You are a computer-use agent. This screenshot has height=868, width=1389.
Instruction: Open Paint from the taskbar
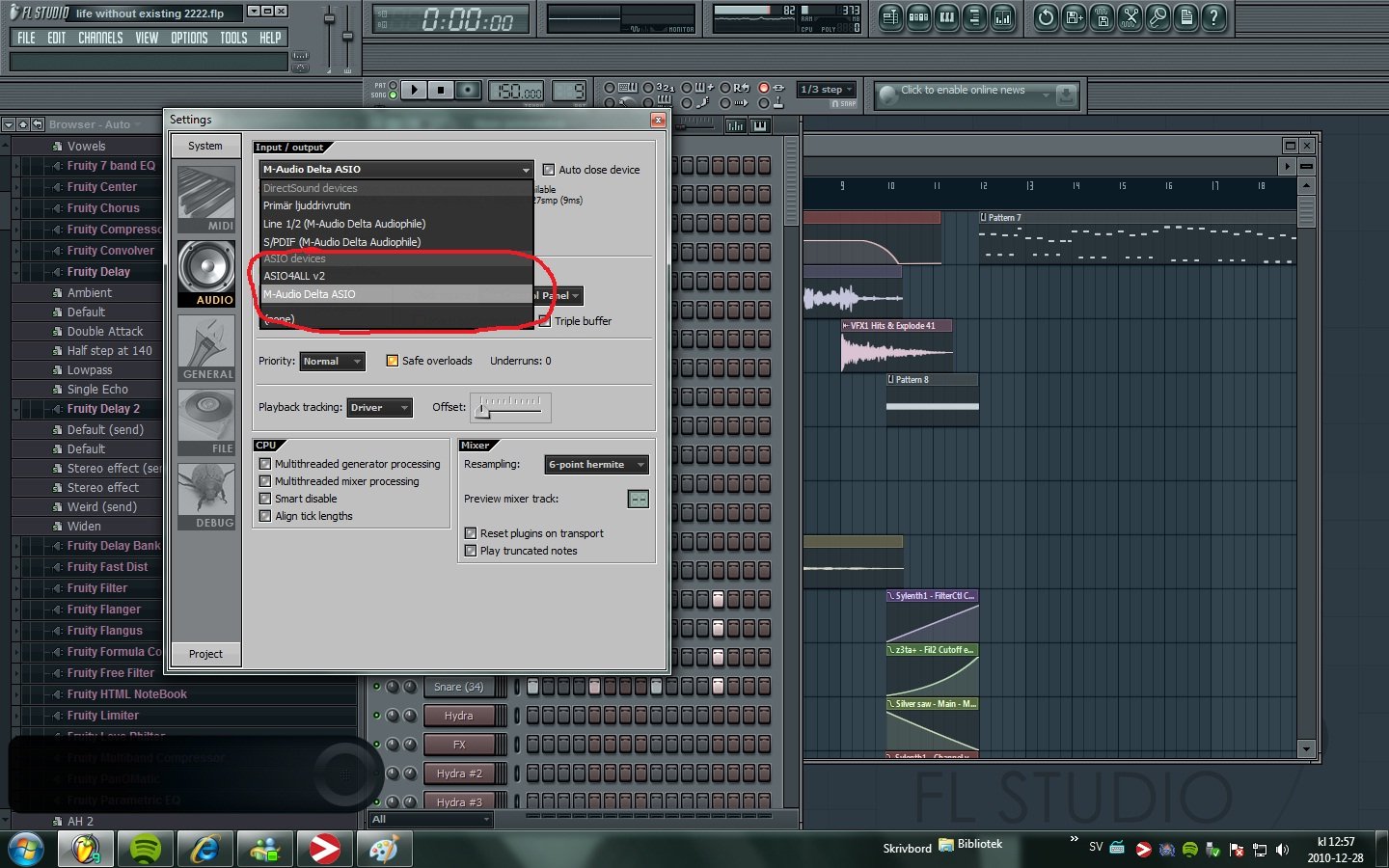click(384, 849)
